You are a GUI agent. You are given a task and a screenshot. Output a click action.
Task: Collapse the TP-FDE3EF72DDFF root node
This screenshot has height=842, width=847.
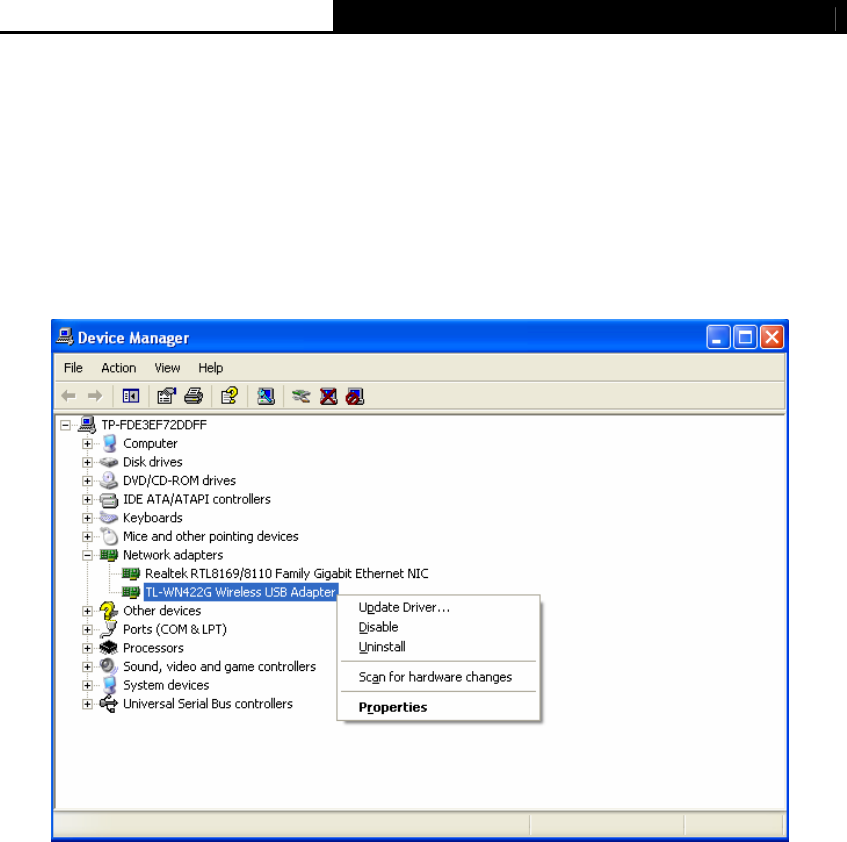coord(65,426)
